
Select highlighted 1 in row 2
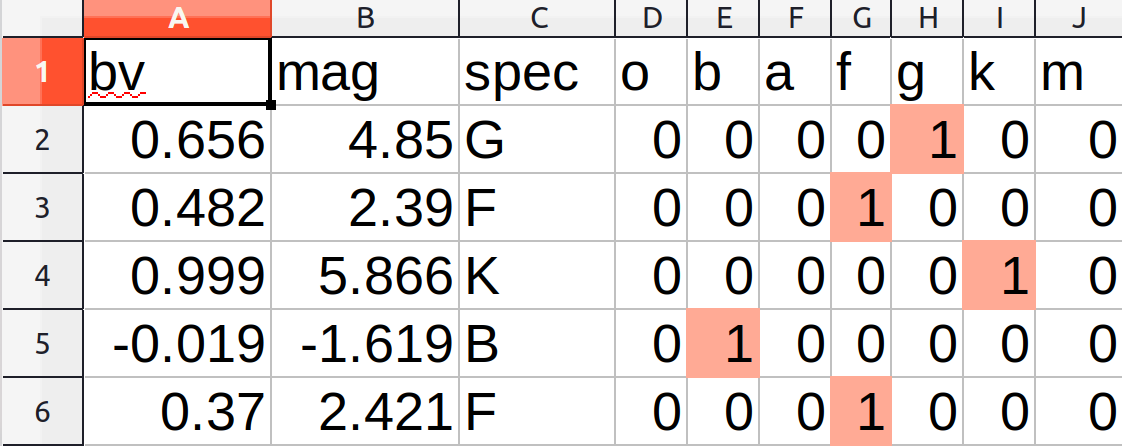(x=927, y=140)
